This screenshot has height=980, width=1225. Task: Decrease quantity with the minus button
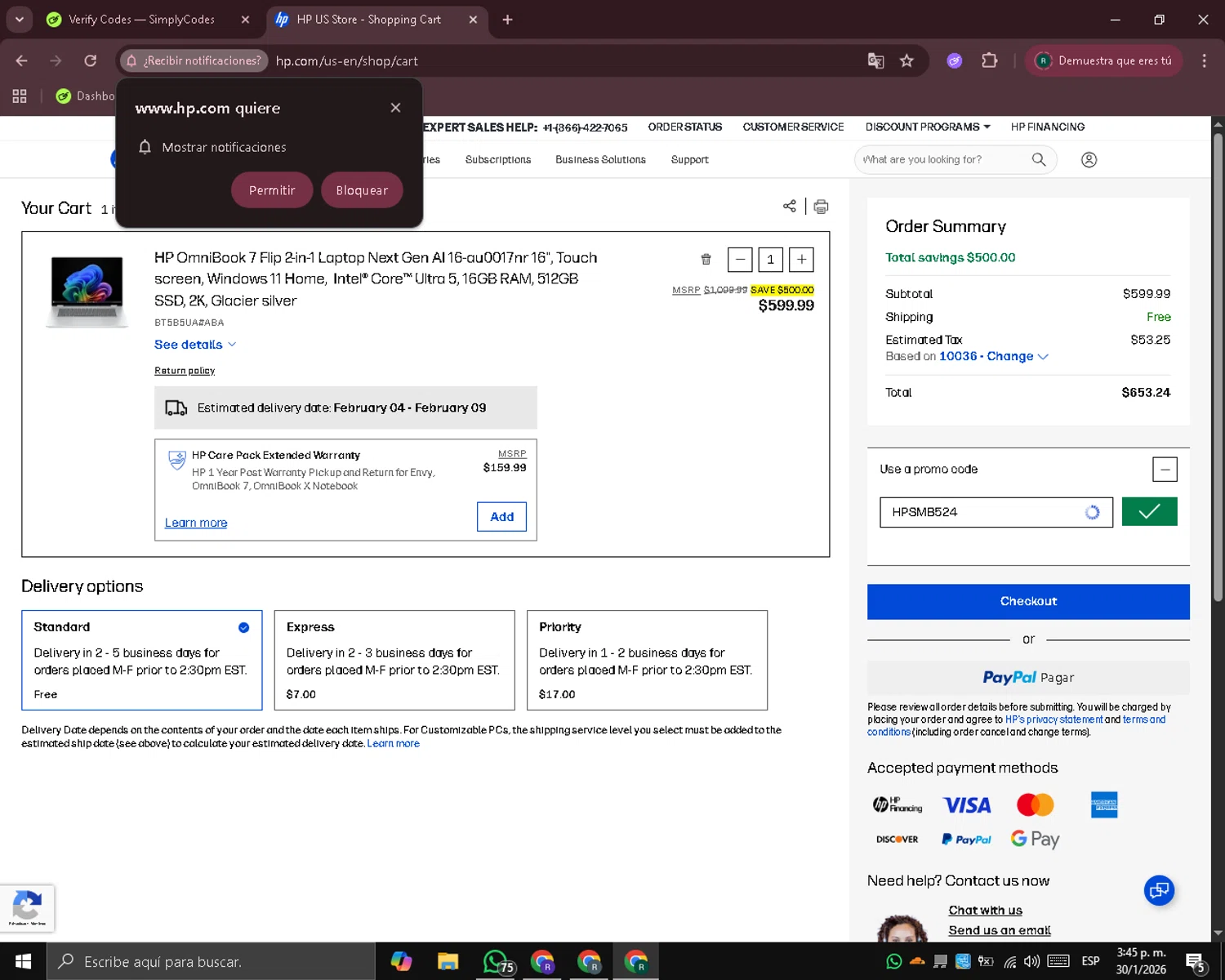click(740, 260)
